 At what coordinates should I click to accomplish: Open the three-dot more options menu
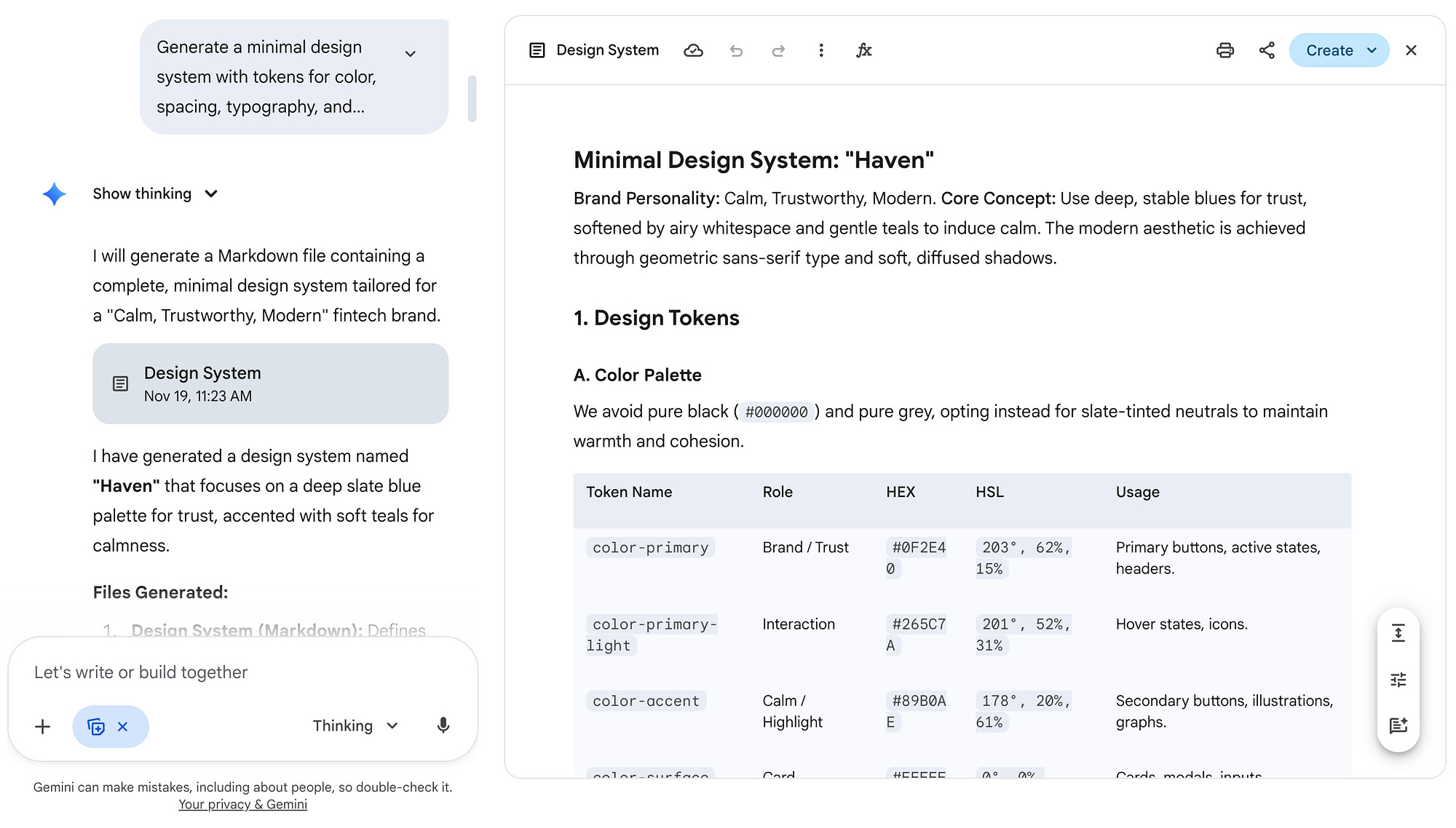(821, 50)
